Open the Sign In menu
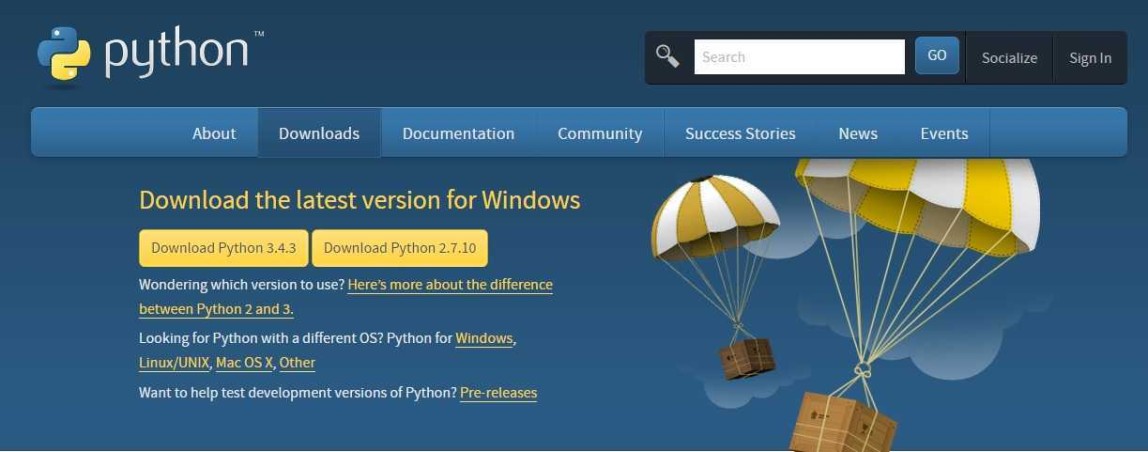1148x452 pixels. (1090, 58)
